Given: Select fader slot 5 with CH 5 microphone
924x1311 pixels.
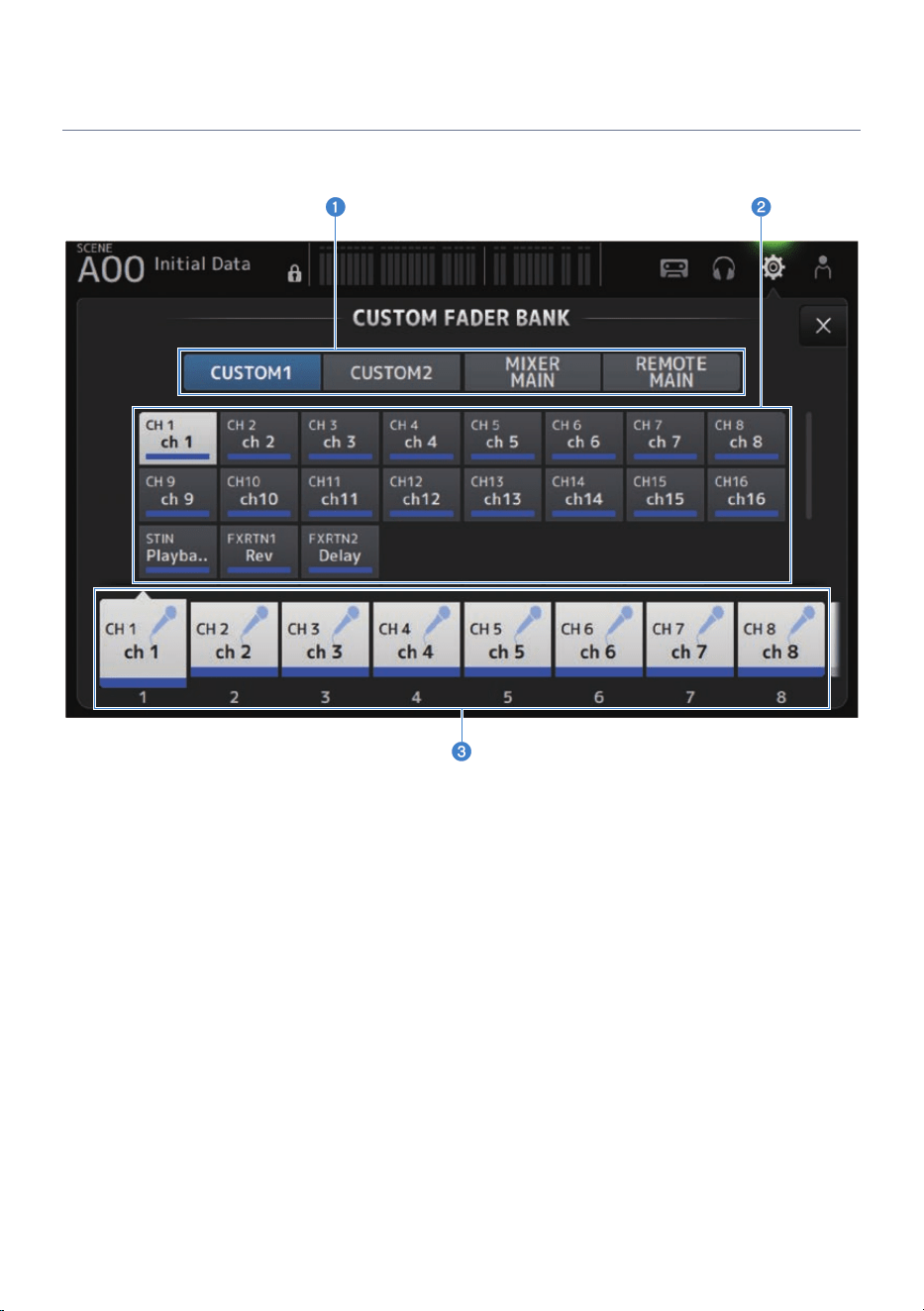Looking at the screenshot, I should coord(507,640).
